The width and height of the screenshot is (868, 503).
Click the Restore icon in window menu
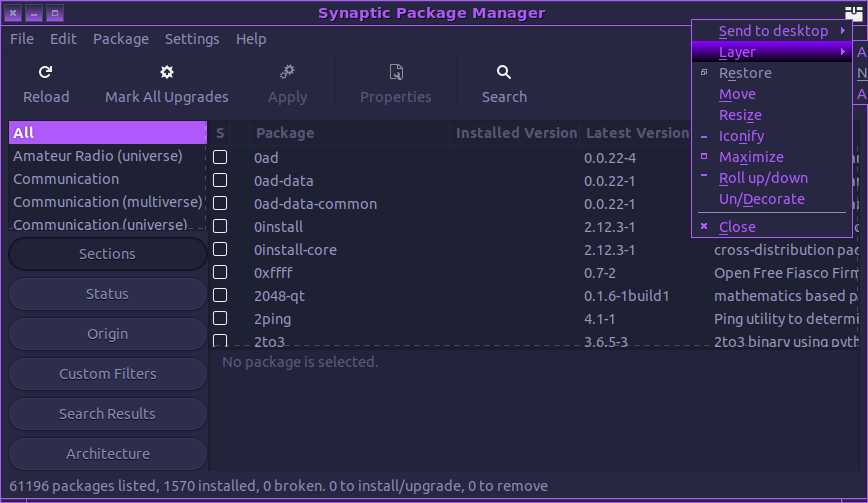pos(704,72)
